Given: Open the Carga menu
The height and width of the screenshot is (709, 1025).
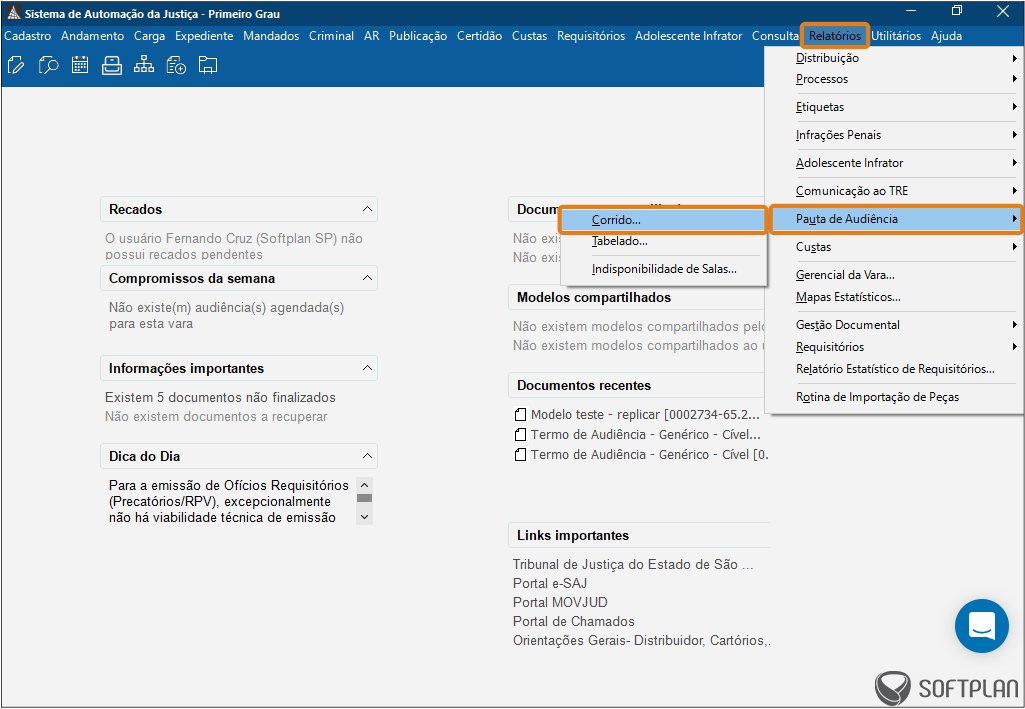Looking at the screenshot, I should [x=150, y=36].
